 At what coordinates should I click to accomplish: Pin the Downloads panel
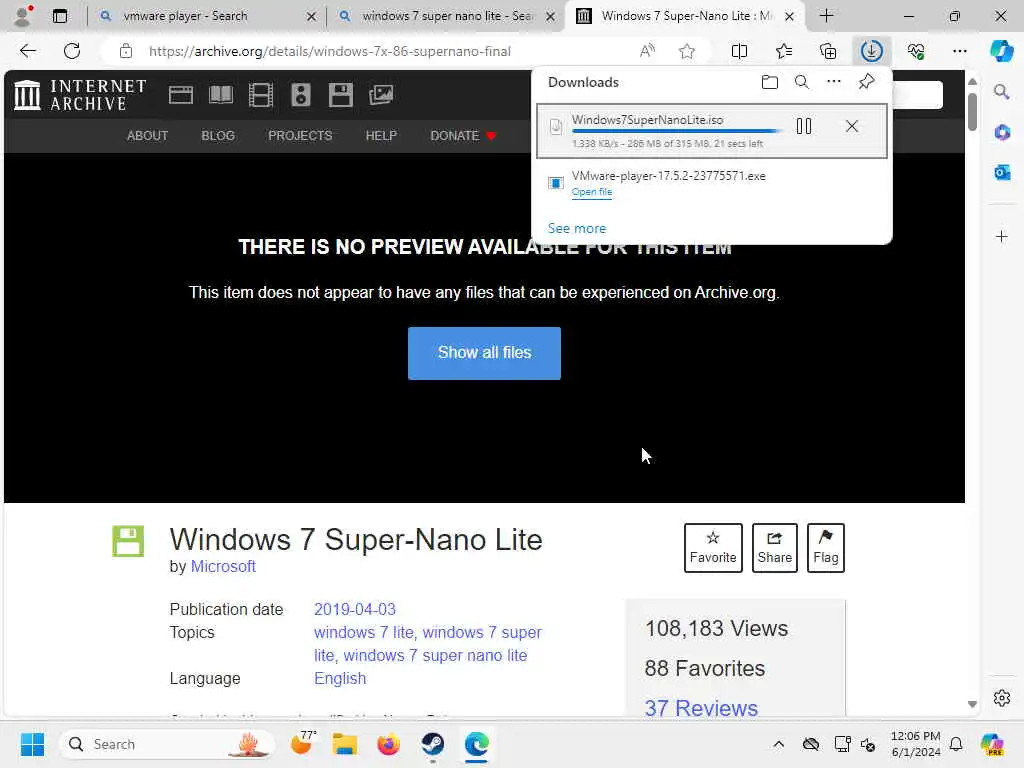point(866,82)
